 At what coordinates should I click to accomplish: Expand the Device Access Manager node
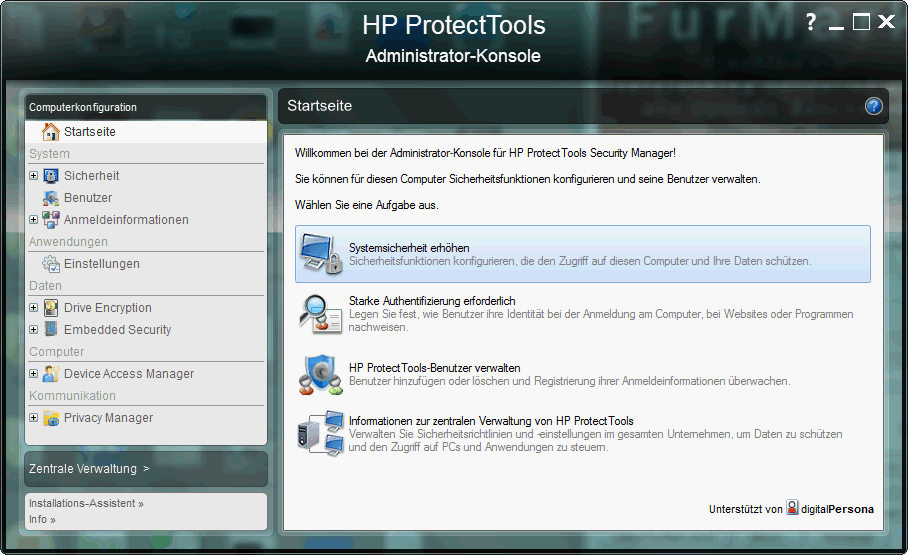34,374
